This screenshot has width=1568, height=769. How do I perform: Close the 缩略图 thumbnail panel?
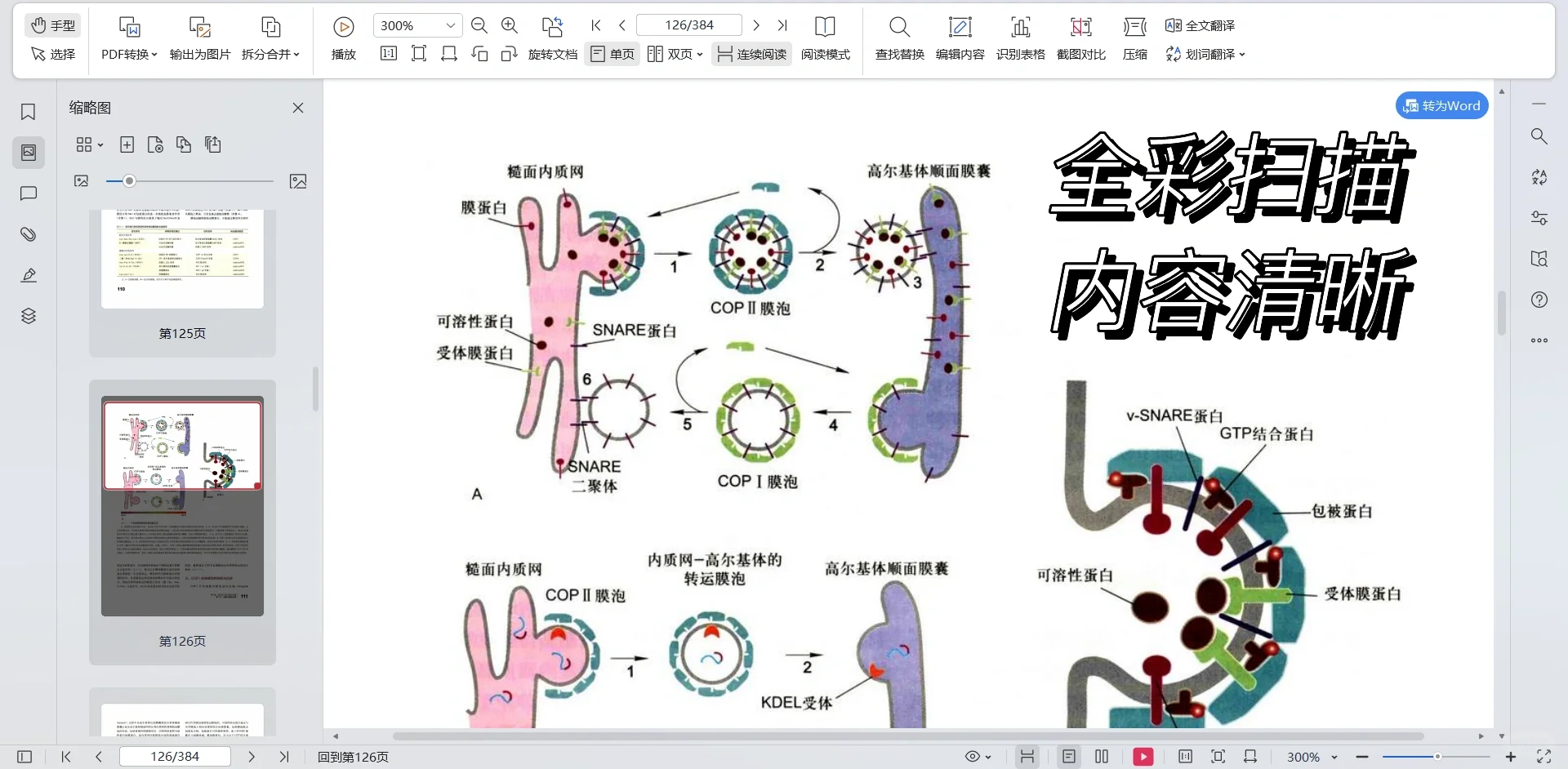click(x=298, y=108)
